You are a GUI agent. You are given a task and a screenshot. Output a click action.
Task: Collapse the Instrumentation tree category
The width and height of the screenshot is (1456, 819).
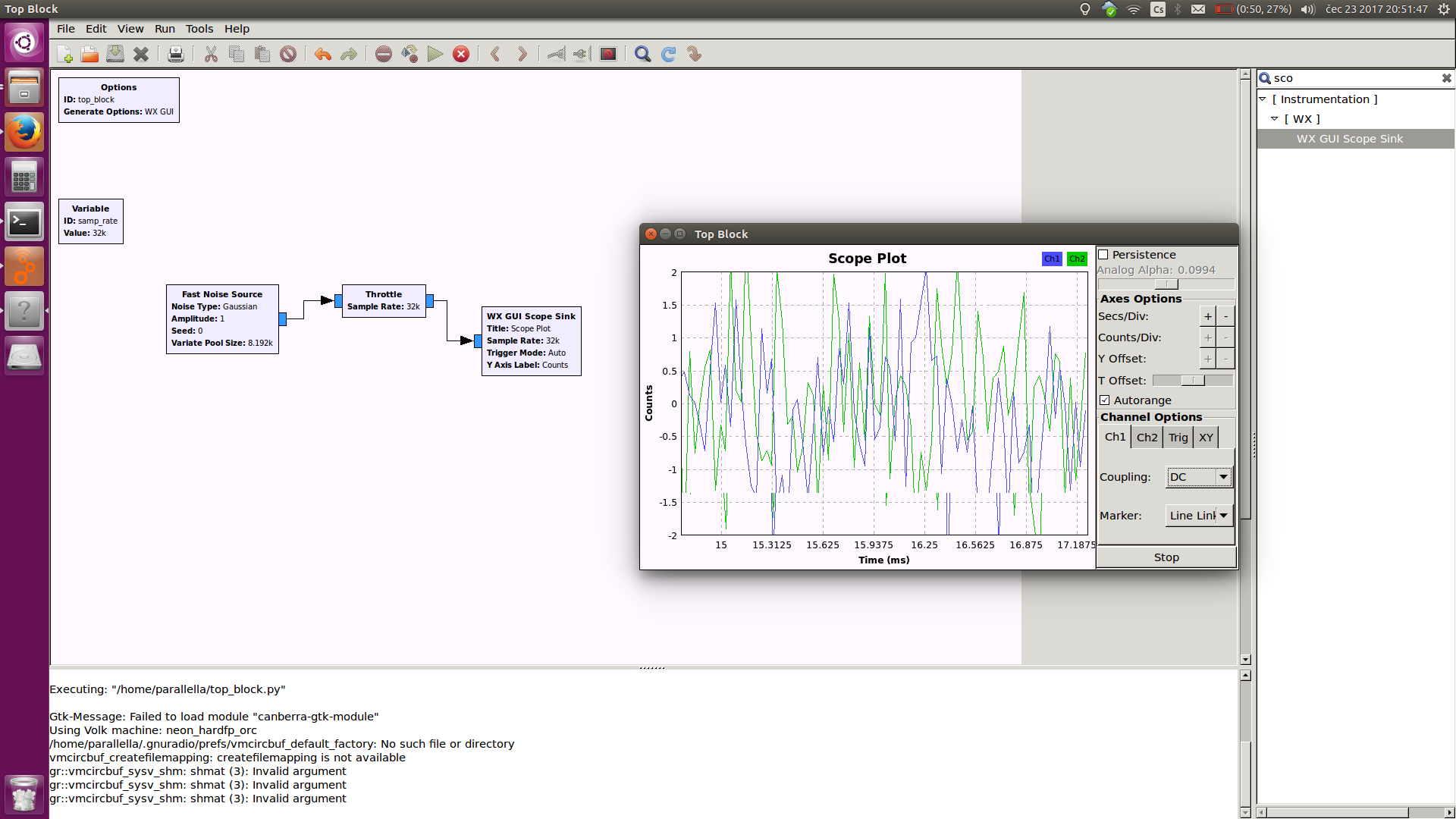coord(1263,99)
